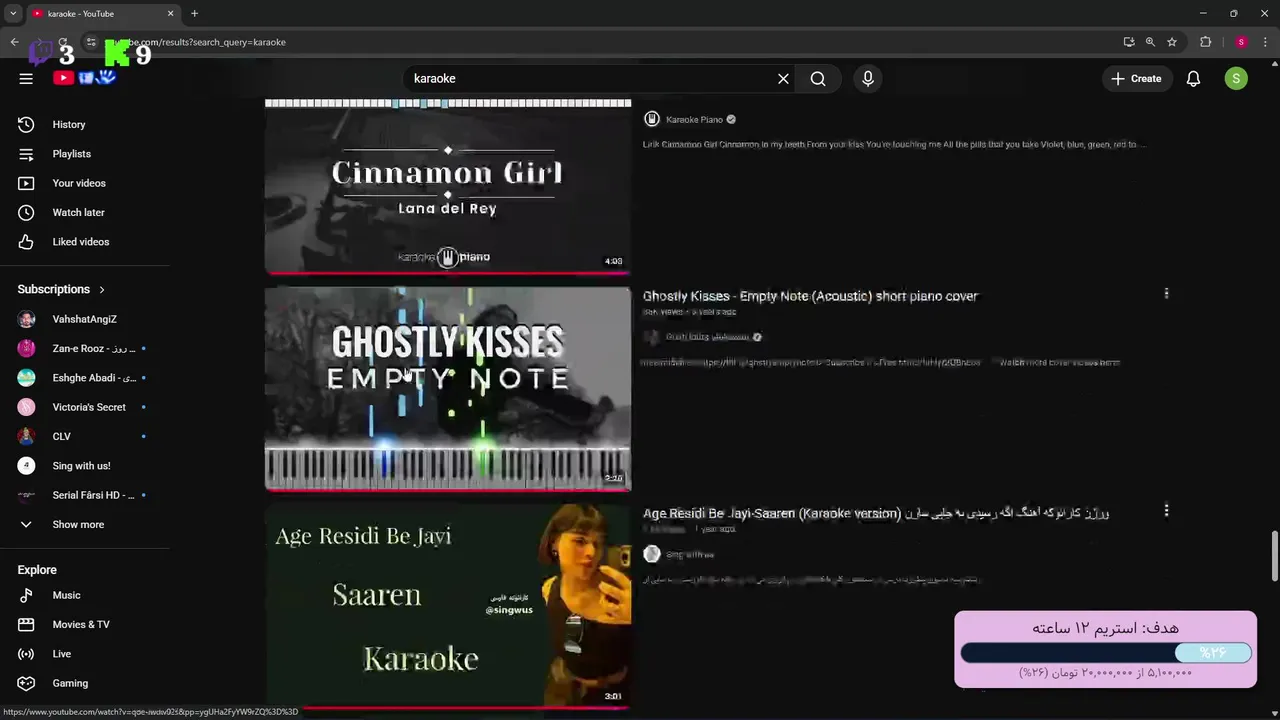Screen dimensions: 1280x720
Task: Click the page vertical scrollbar thumb
Action: coord(1274,556)
